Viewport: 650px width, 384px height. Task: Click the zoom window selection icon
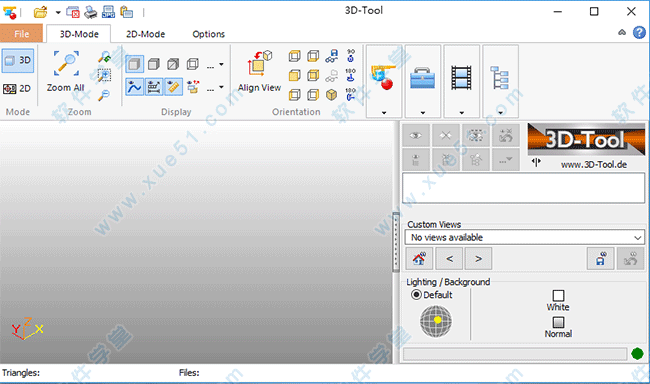click(104, 75)
